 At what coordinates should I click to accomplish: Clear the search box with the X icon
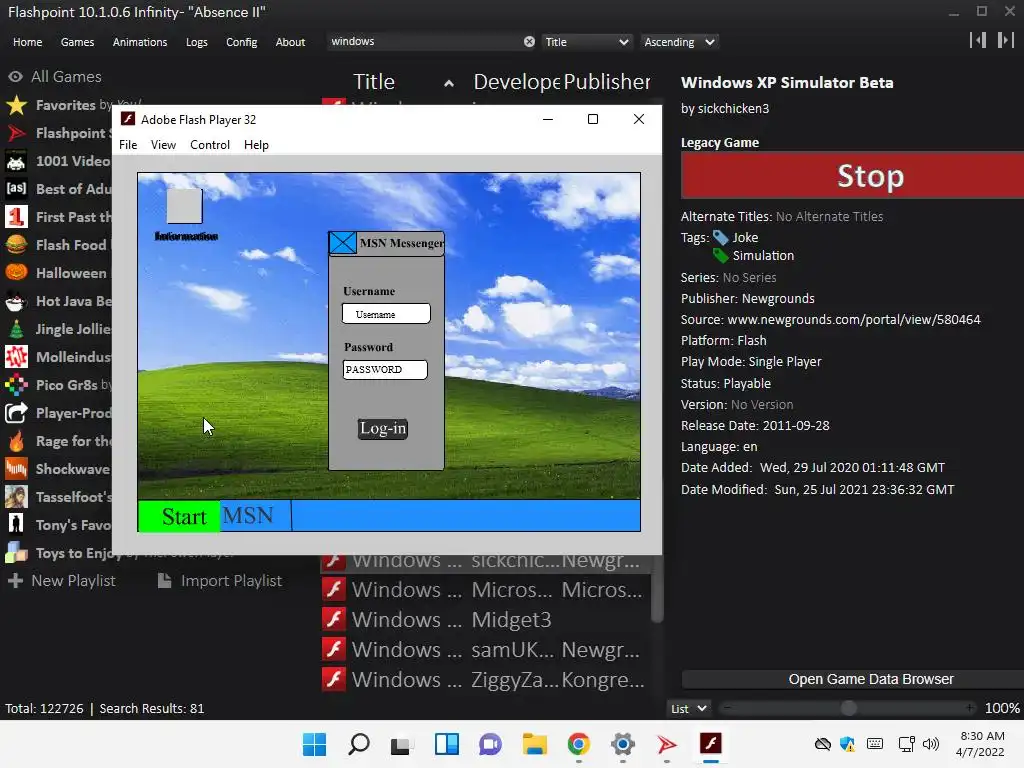click(x=529, y=42)
